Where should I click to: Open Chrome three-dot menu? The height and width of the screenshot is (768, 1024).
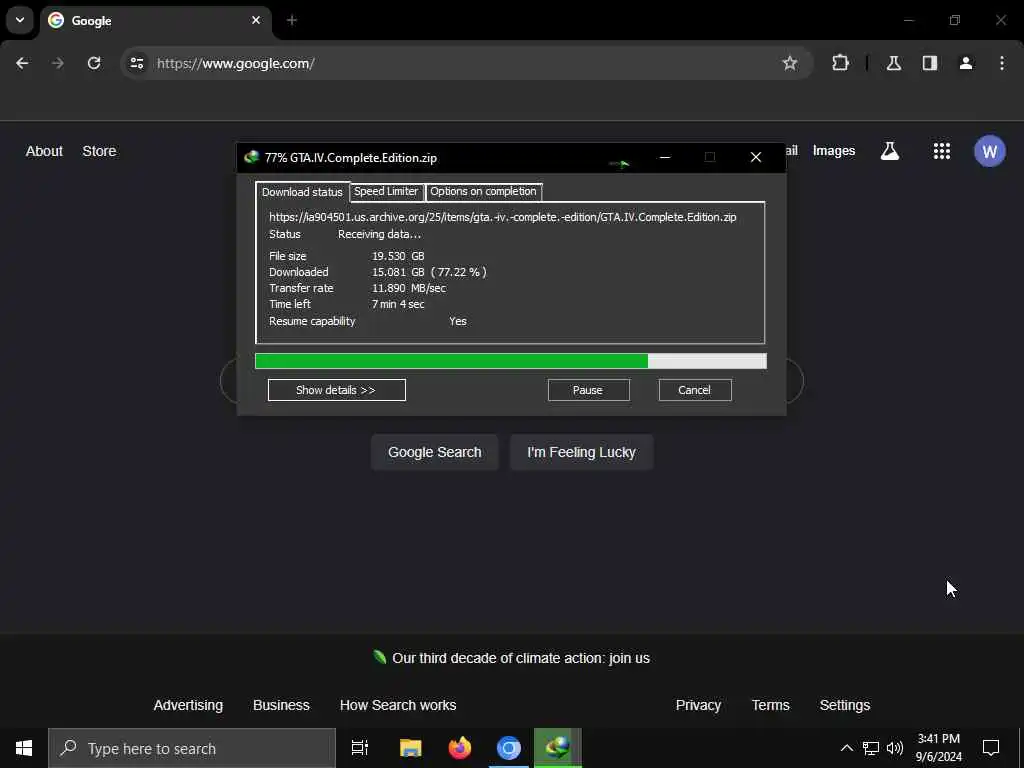click(1002, 63)
